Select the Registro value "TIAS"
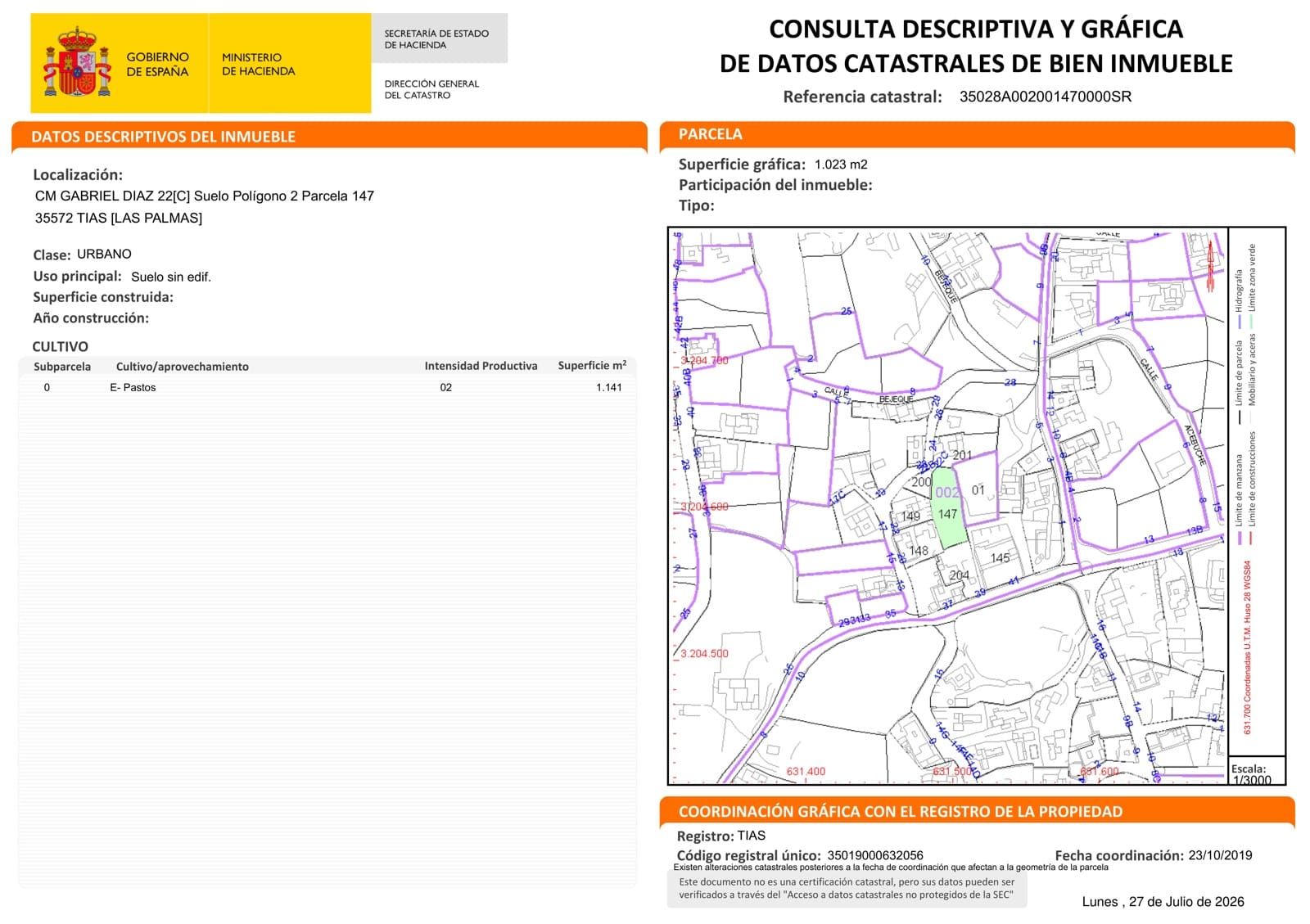Viewport: 1310px width, 924px height. point(752,836)
